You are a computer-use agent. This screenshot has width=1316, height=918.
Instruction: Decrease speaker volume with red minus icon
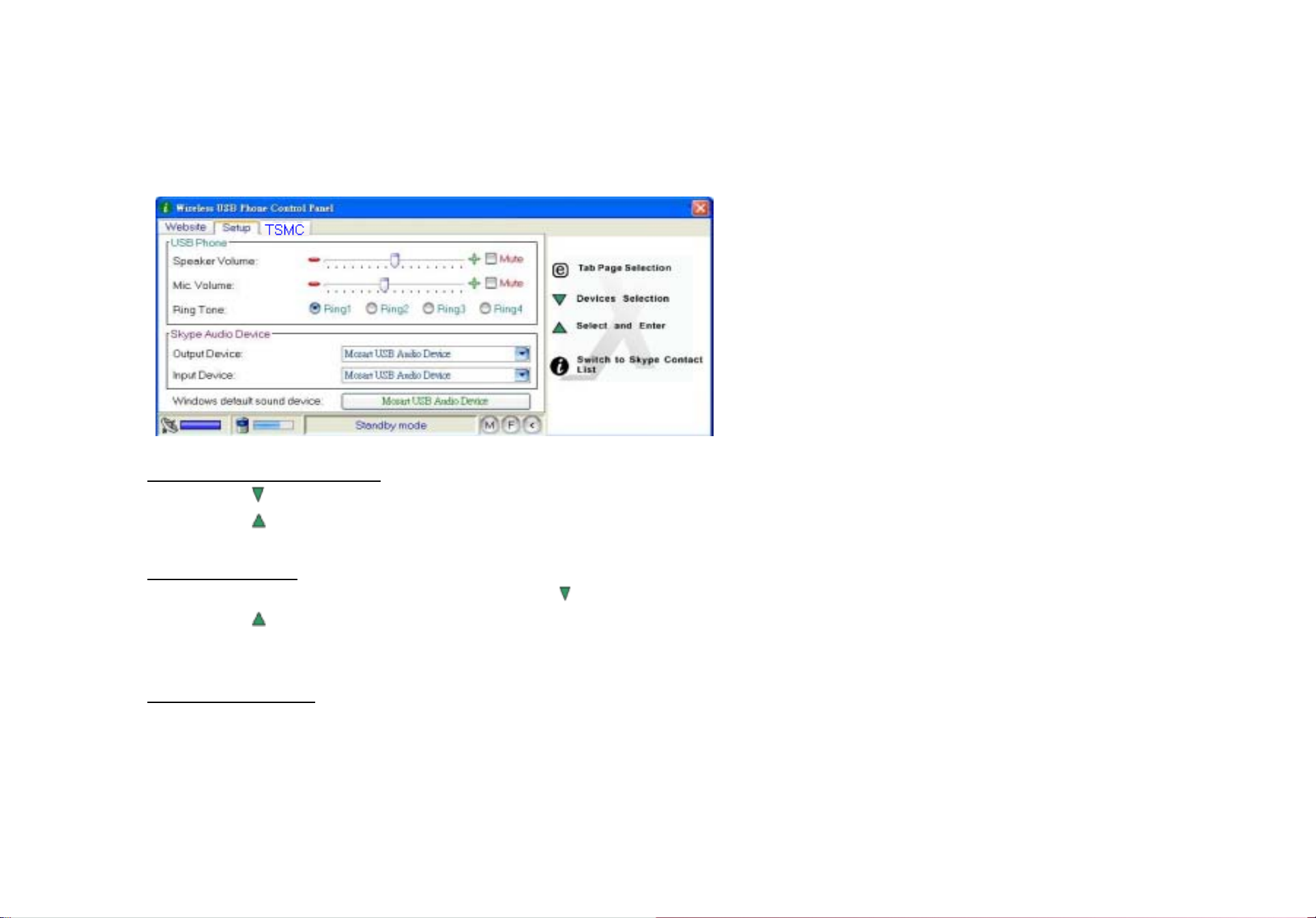point(314,260)
